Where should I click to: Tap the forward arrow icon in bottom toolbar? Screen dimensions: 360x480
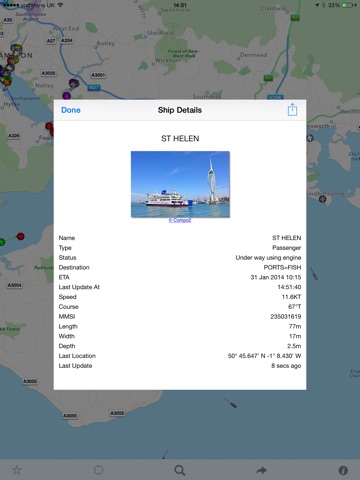[x=262, y=470]
